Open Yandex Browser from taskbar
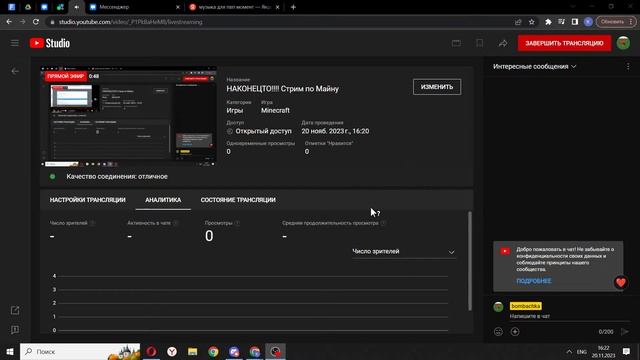Image resolution: width=640 pixels, height=360 pixels. 172,351
